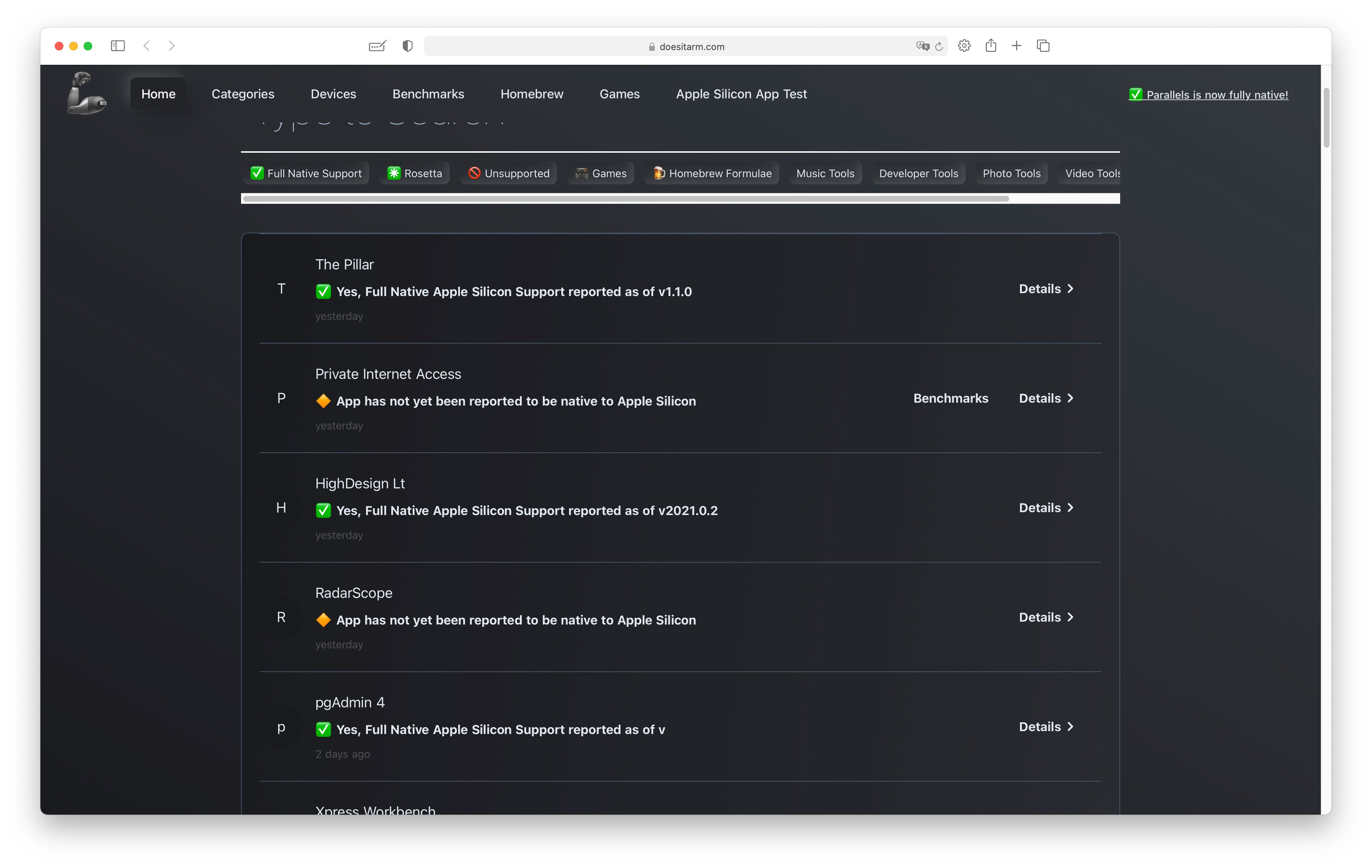Open the privacy shield icon
The image size is (1372, 868).
(407, 46)
